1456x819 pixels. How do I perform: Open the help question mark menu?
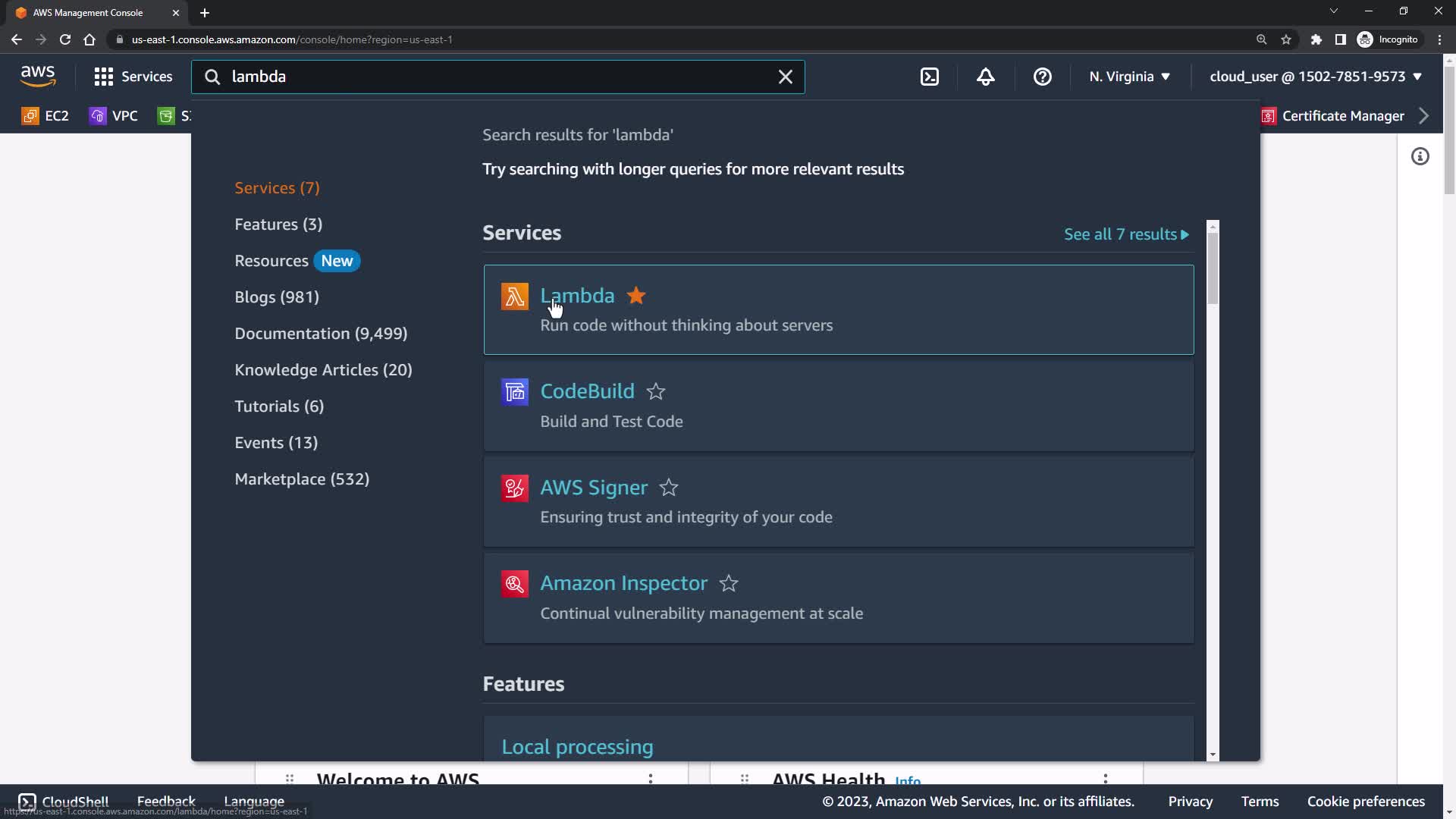coord(1043,77)
